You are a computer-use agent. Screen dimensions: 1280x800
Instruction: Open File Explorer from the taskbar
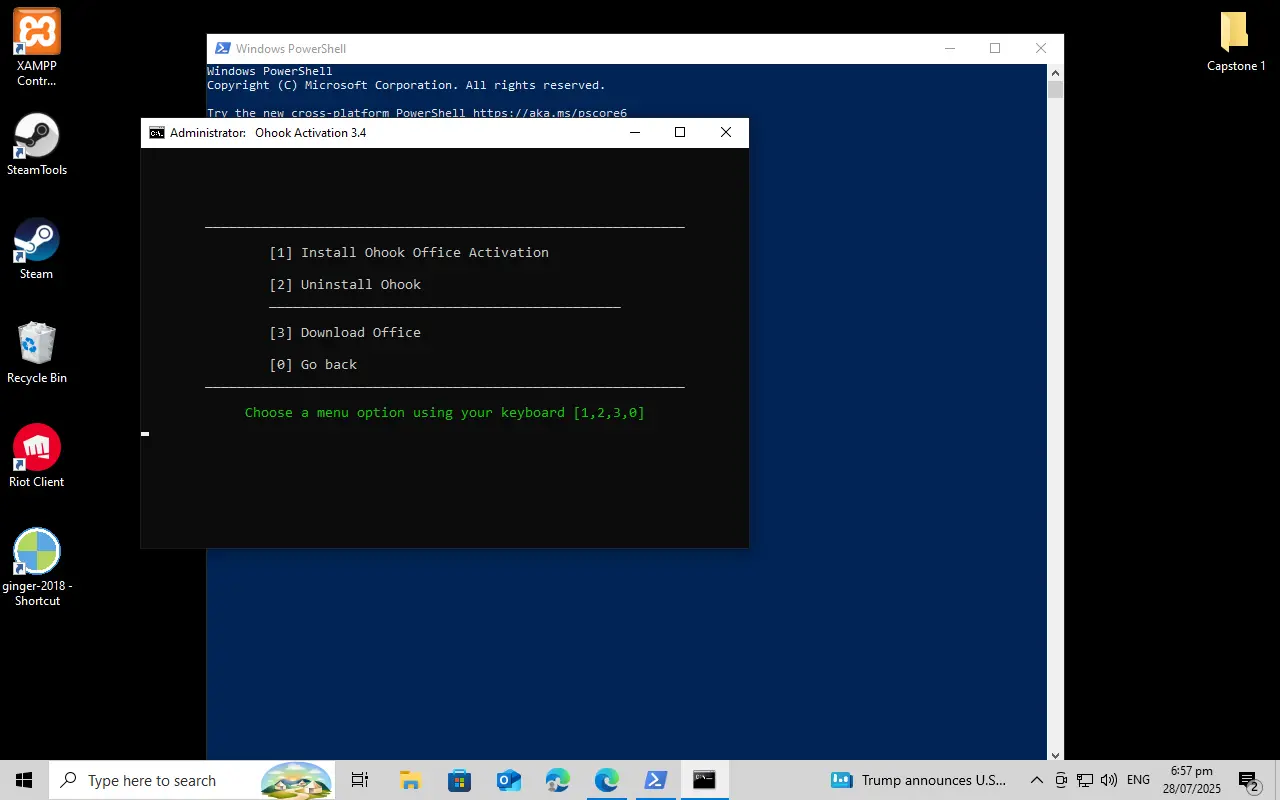click(410, 780)
